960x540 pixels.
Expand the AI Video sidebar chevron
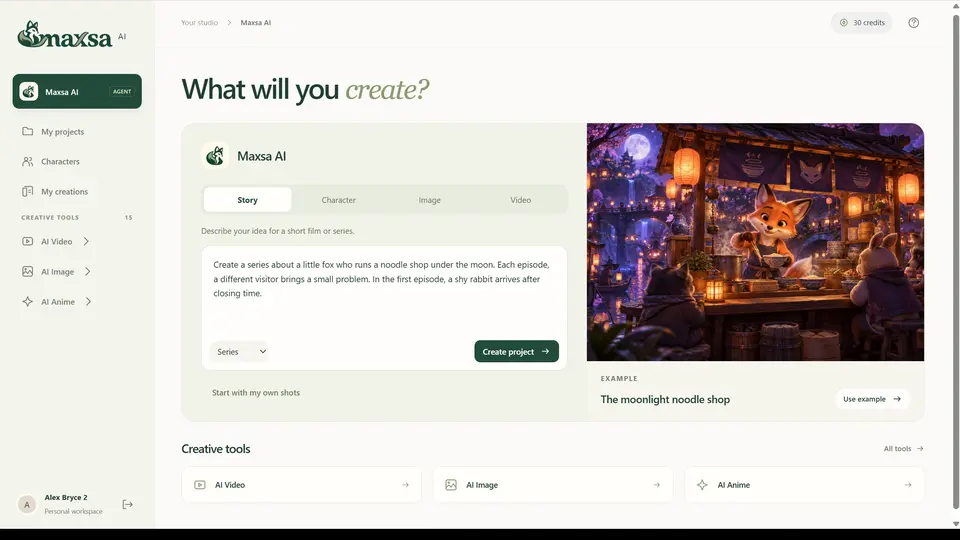86,241
